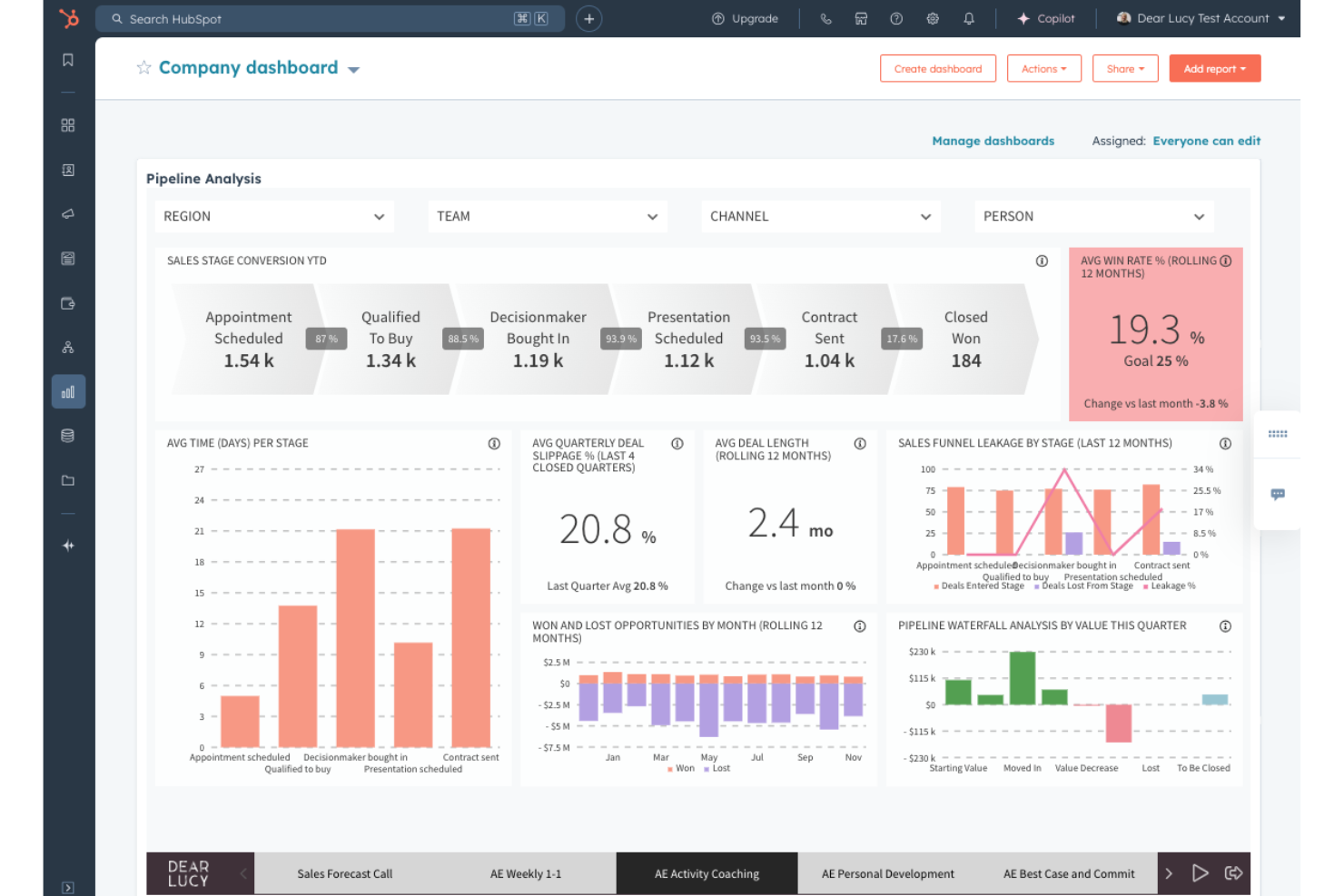The image size is (1344, 896).
Task: Open the Bookmarks icon in the sidebar
Action: (x=67, y=60)
